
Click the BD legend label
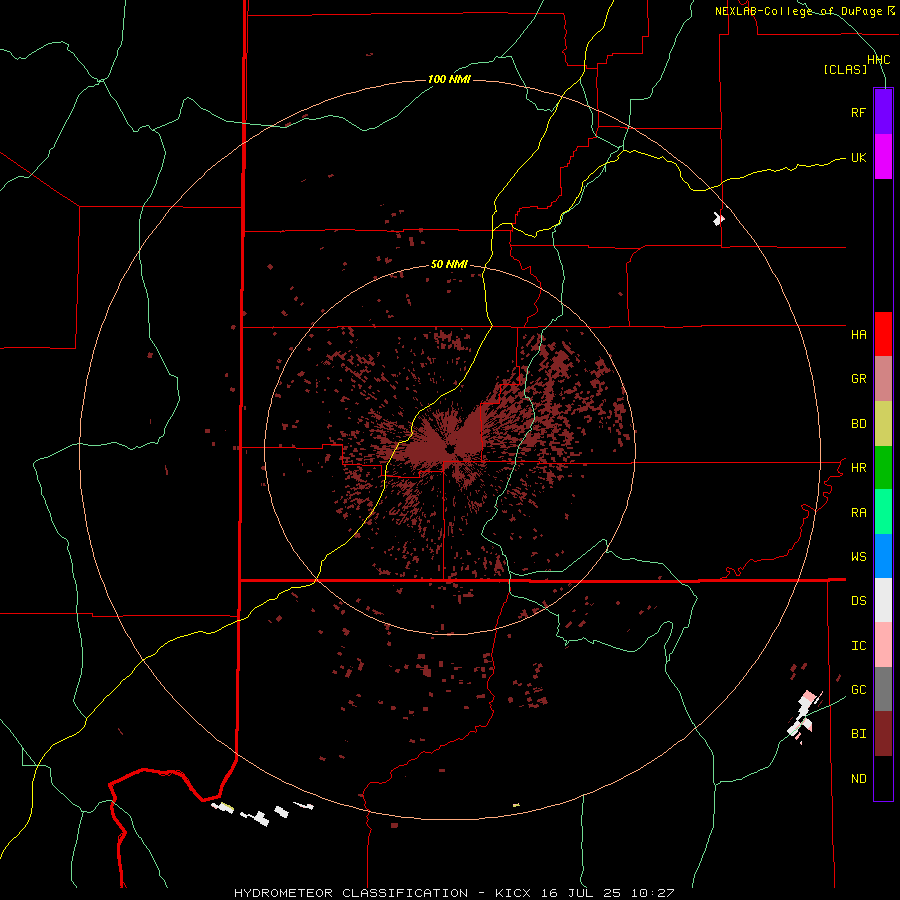click(858, 424)
